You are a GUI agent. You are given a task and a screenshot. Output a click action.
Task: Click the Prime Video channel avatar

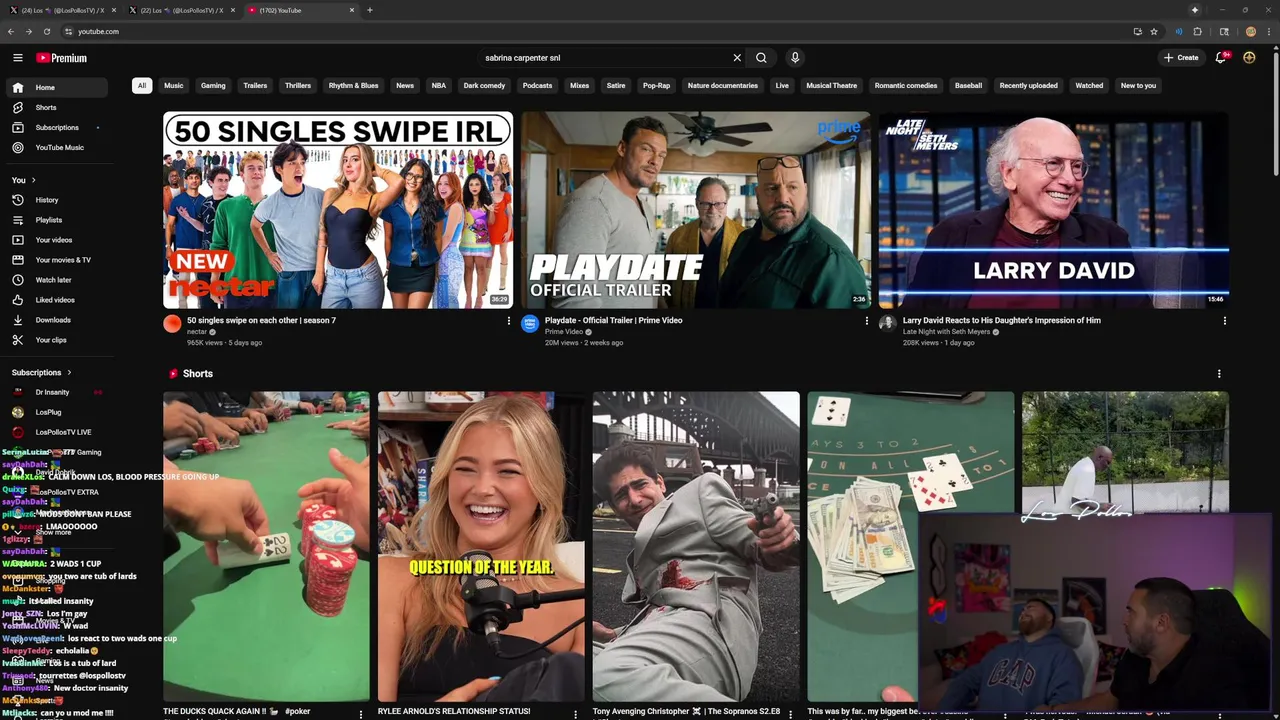(530, 323)
